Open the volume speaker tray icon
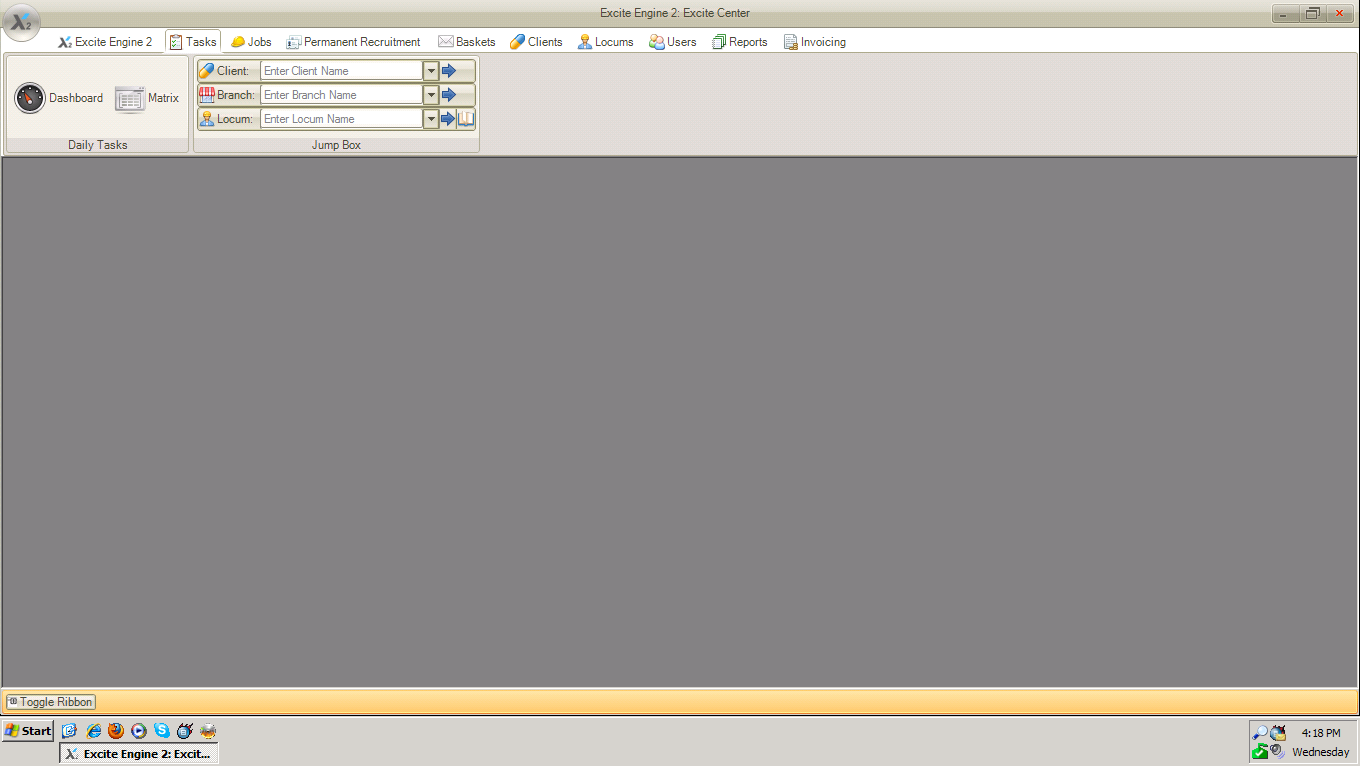1360x766 pixels. click(1278, 752)
